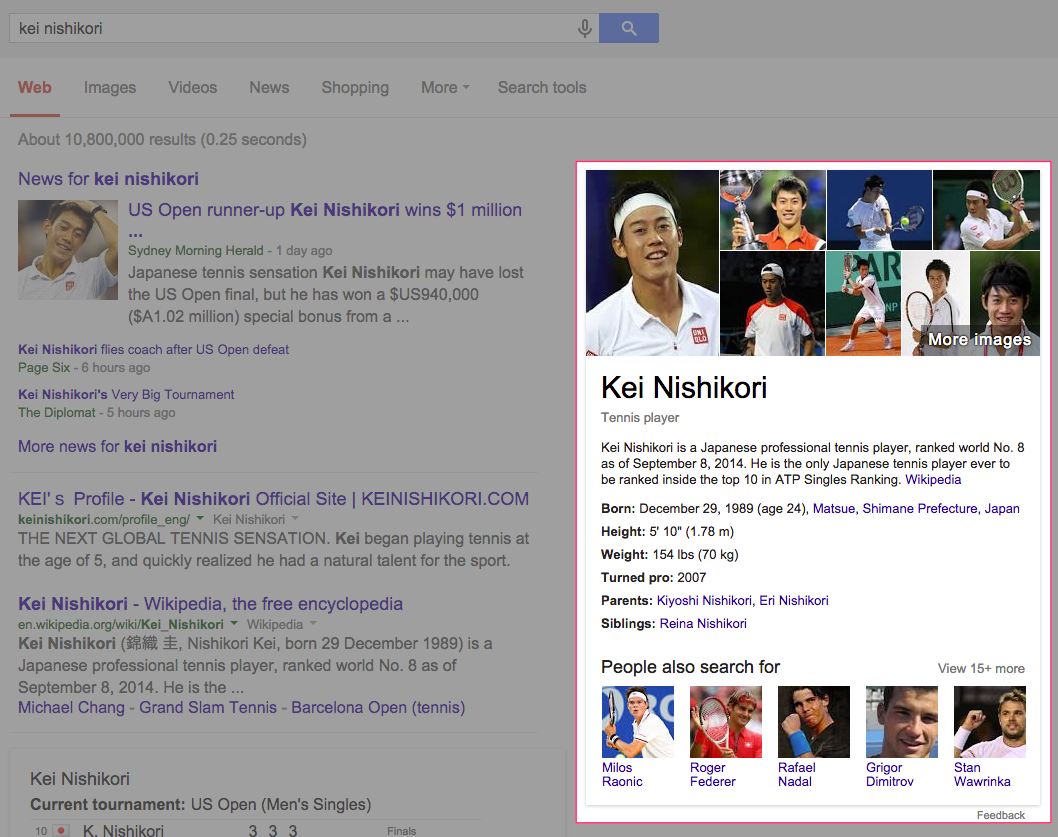Switch to the Images tab

click(110, 88)
